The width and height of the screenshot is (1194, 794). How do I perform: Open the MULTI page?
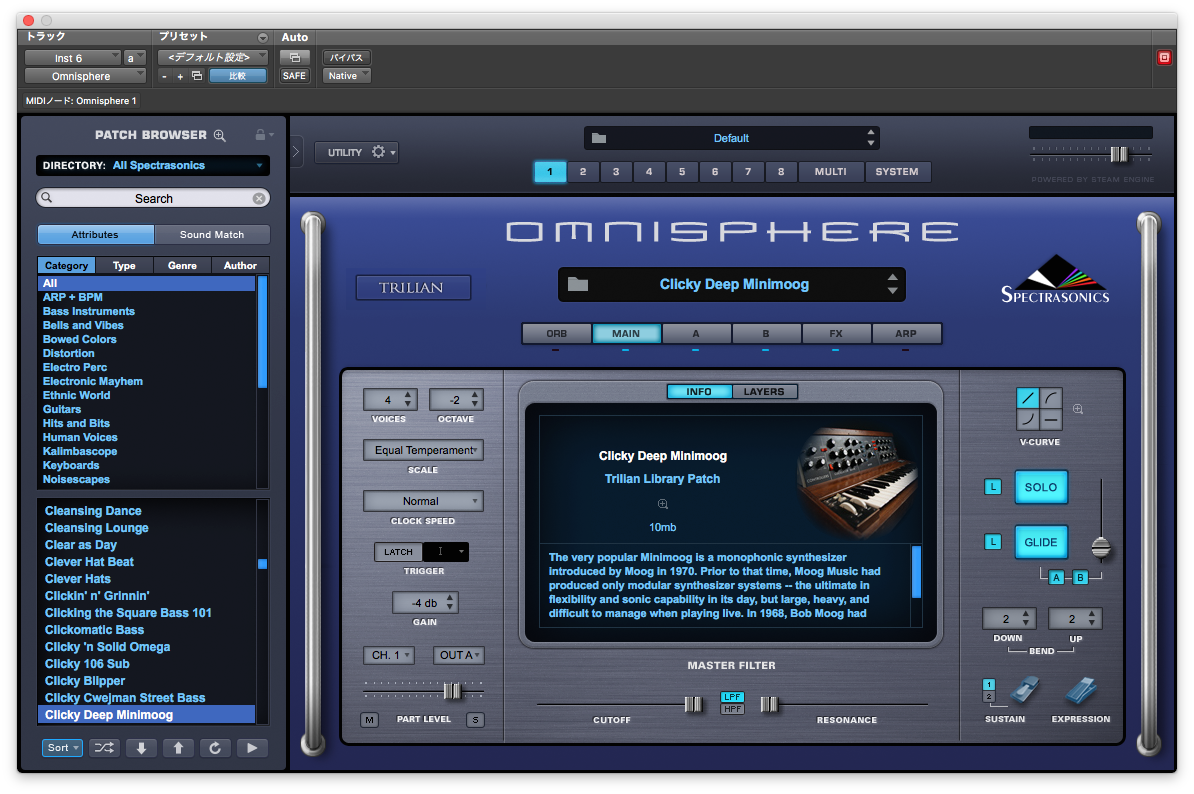831,171
